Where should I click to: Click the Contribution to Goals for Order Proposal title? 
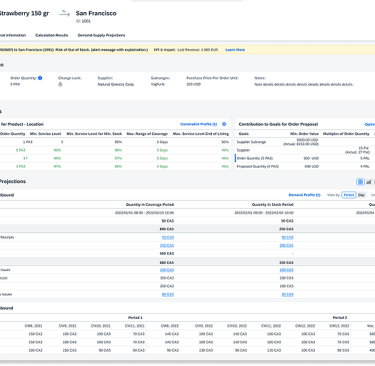tap(278, 124)
